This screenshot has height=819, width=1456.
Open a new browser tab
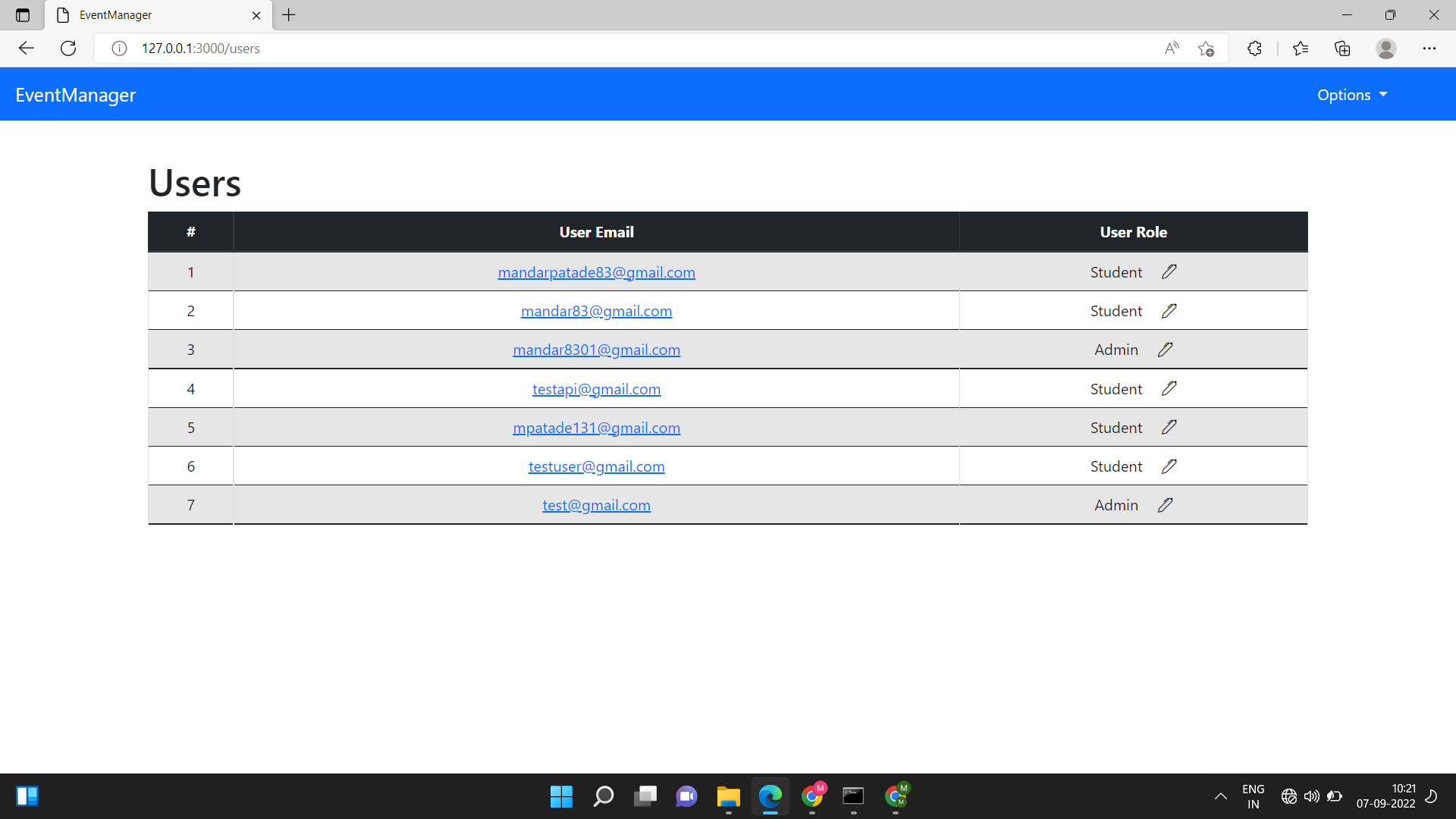click(288, 15)
